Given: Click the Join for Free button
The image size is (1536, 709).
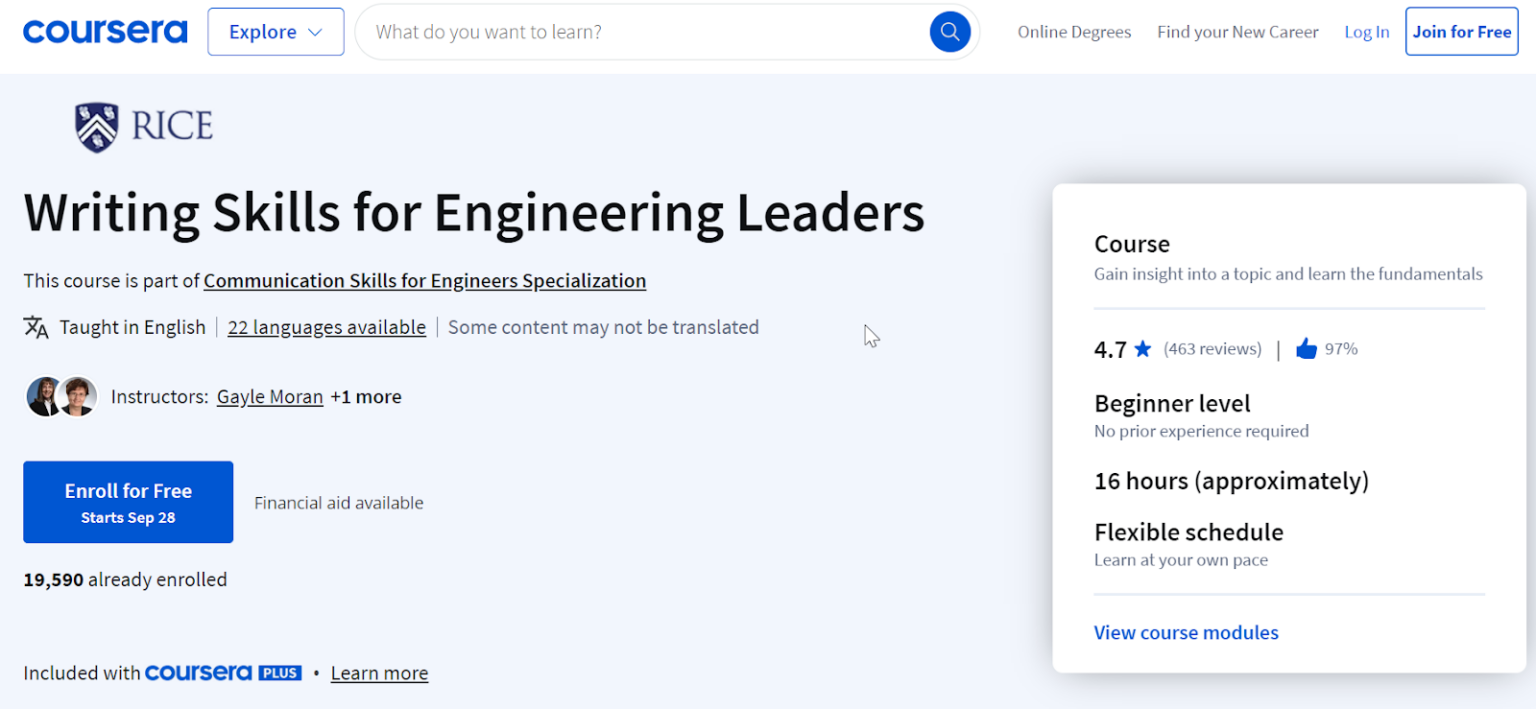Looking at the screenshot, I should 1461,31.
